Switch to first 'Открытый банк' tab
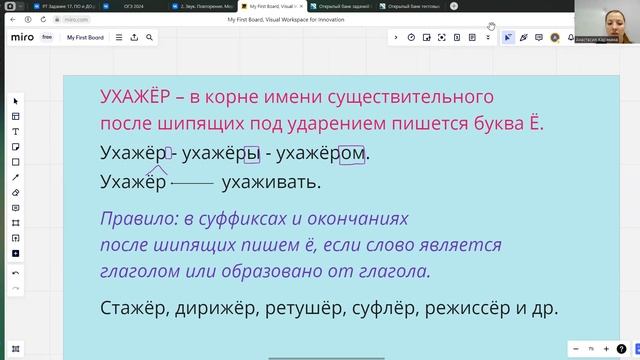 coord(340,6)
